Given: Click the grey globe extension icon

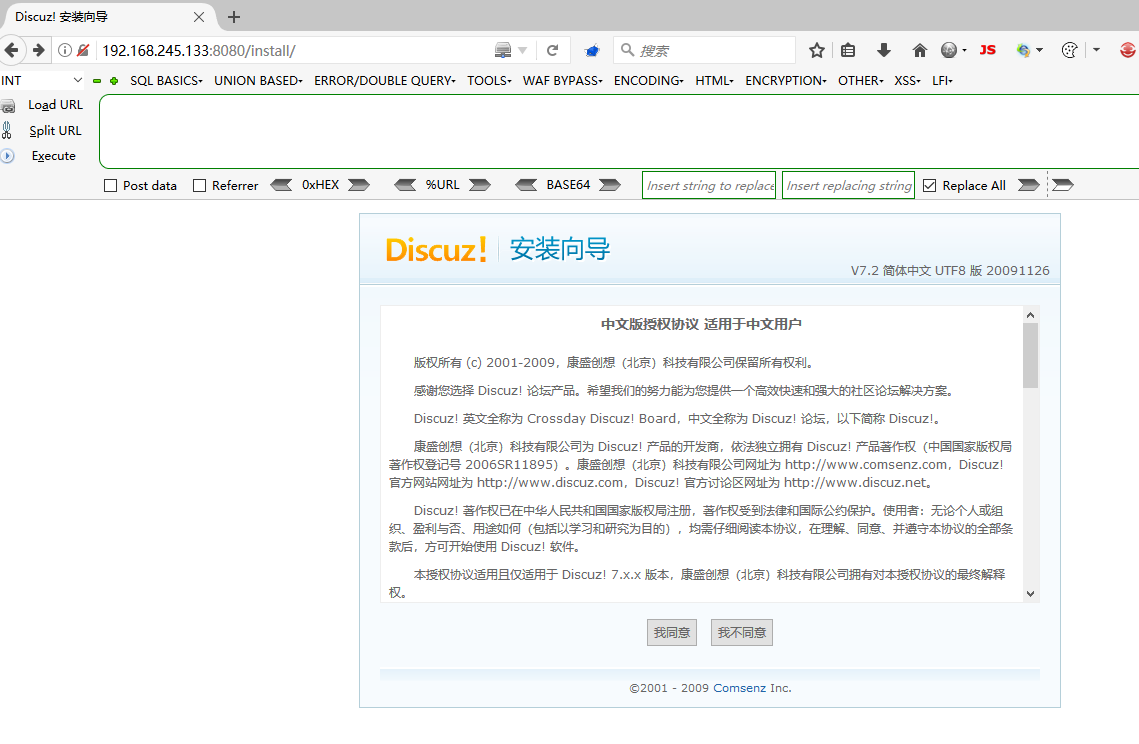Looking at the screenshot, I should coord(949,50).
